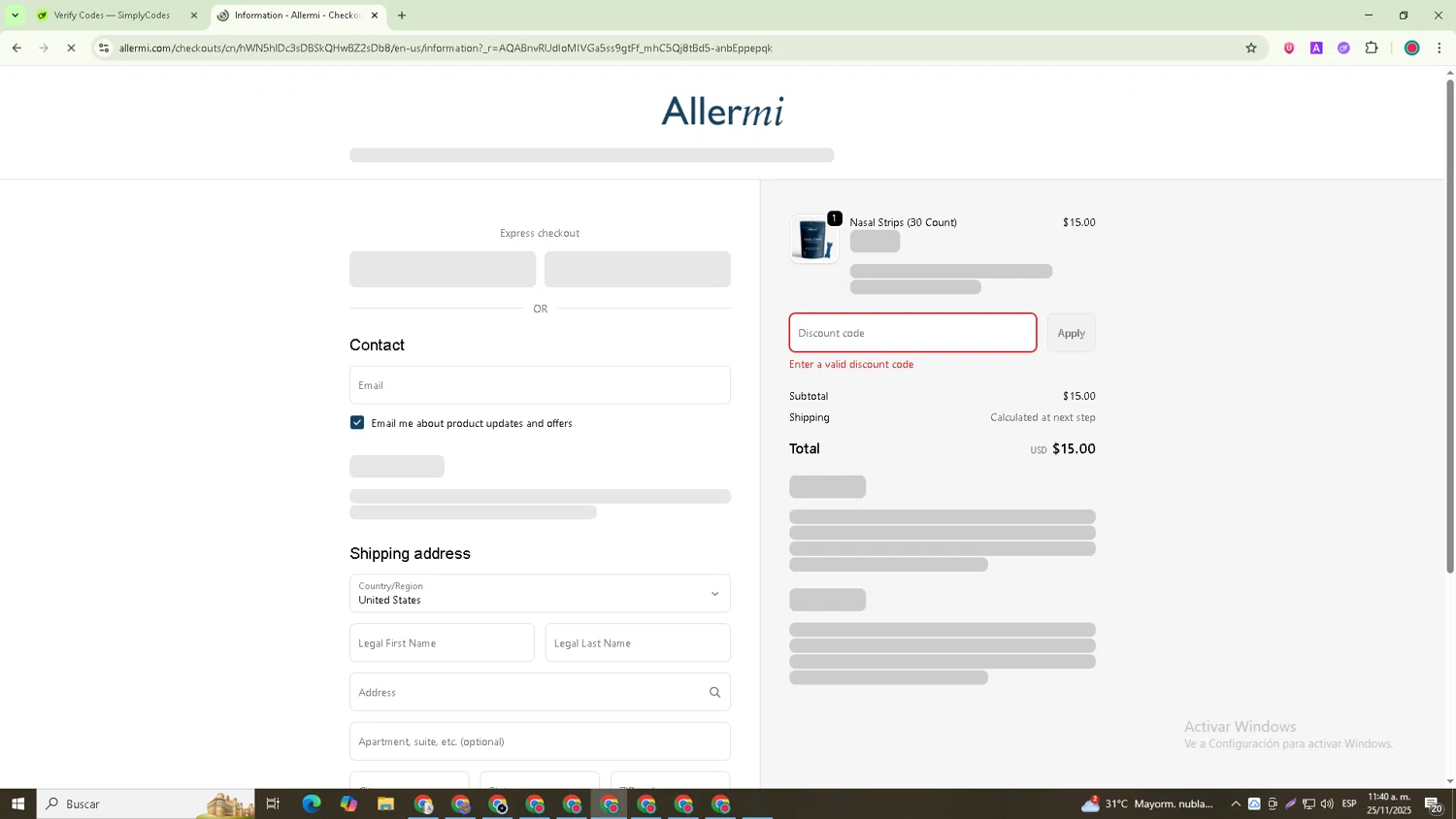Screen dimensions: 1456x819
Task: Open the Chrome profile avatar
Action: 1412,48
